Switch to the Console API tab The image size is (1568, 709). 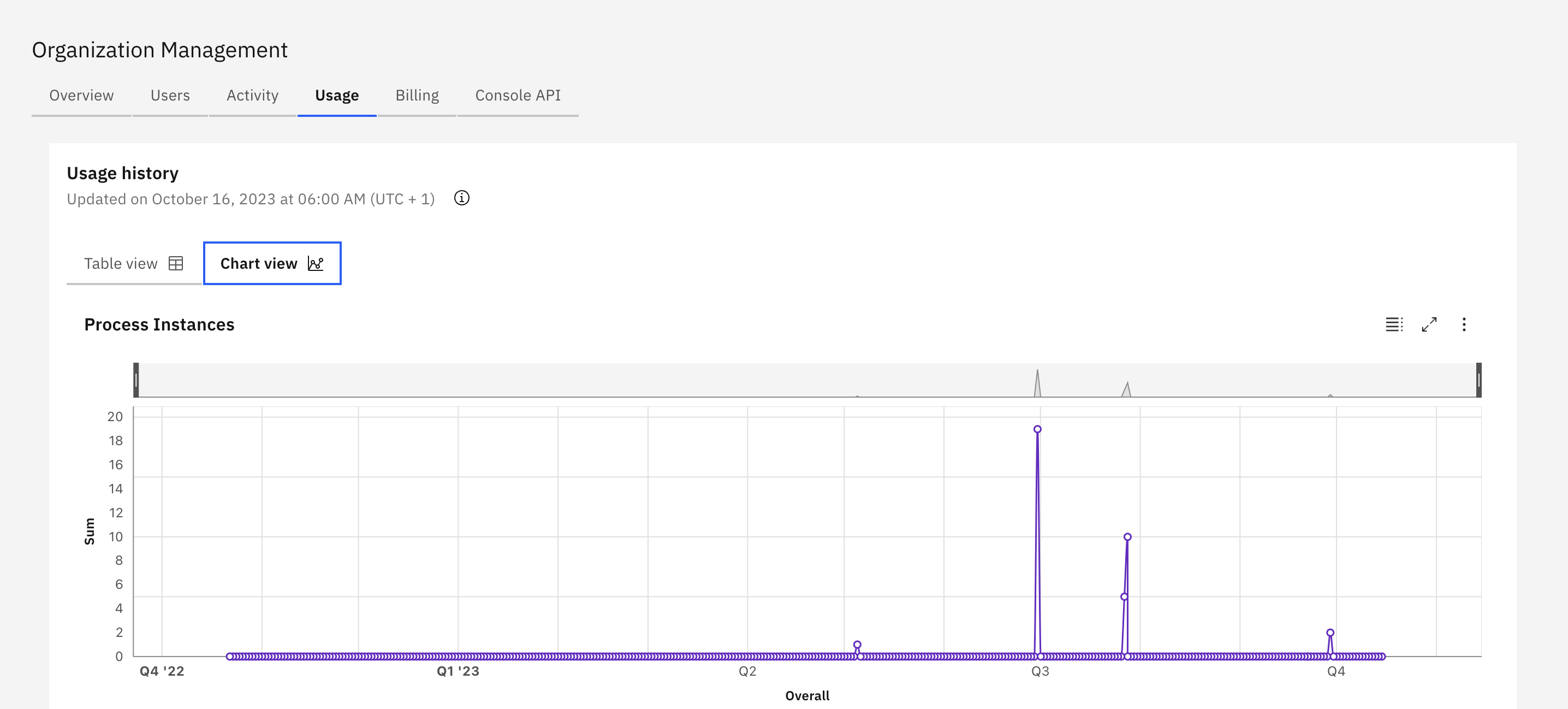(x=518, y=95)
